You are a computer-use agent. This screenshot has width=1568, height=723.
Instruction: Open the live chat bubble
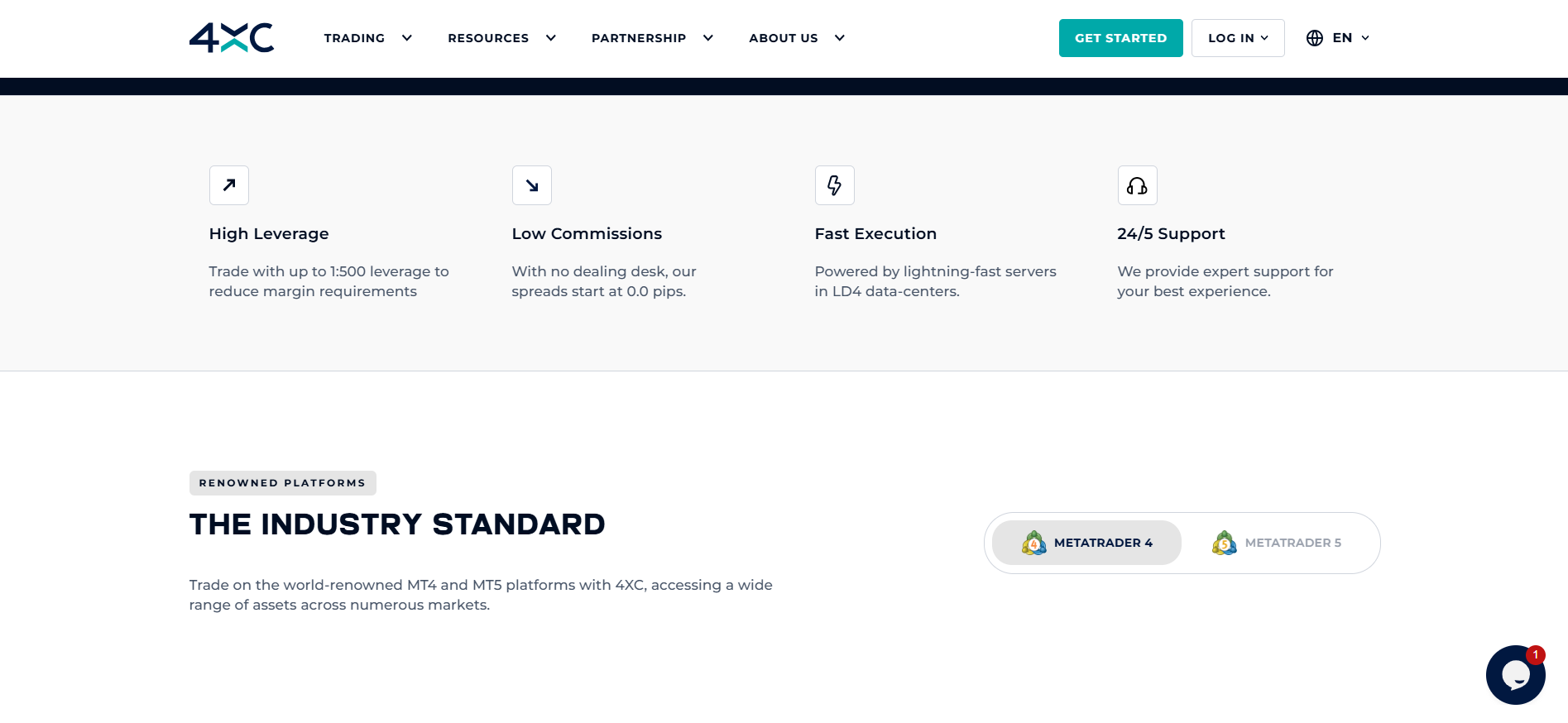(1514, 676)
